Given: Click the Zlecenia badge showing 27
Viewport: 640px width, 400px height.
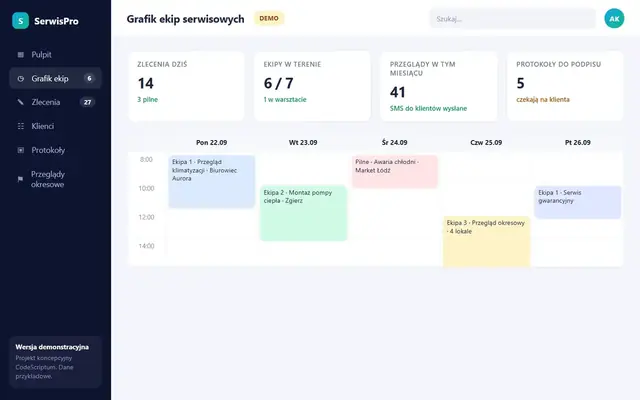Looking at the screenshot, I should (x=87, y=102).
